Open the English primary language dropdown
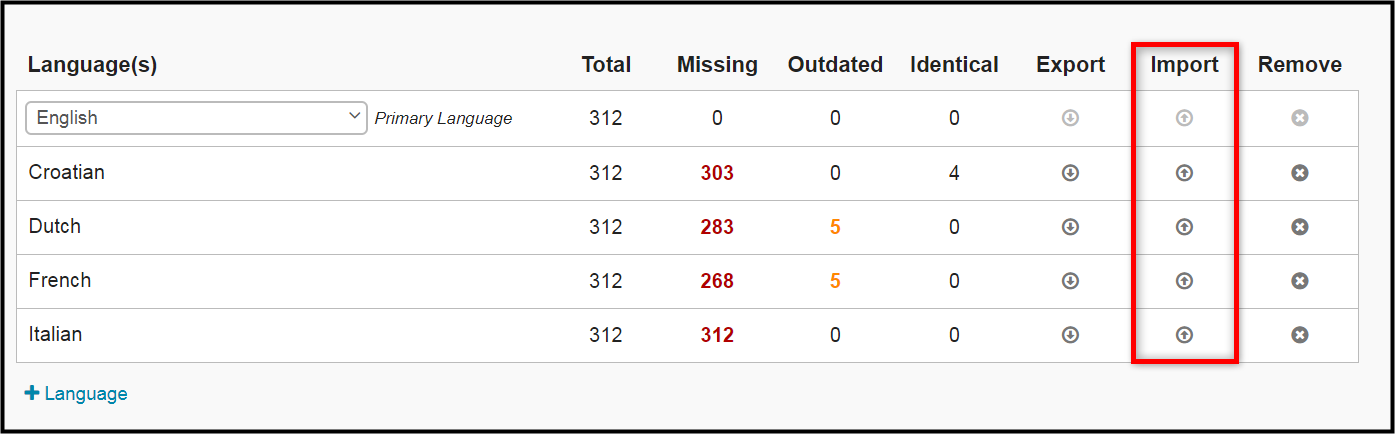The height and width of the screenshot is (434, 1395). point(196,118)
